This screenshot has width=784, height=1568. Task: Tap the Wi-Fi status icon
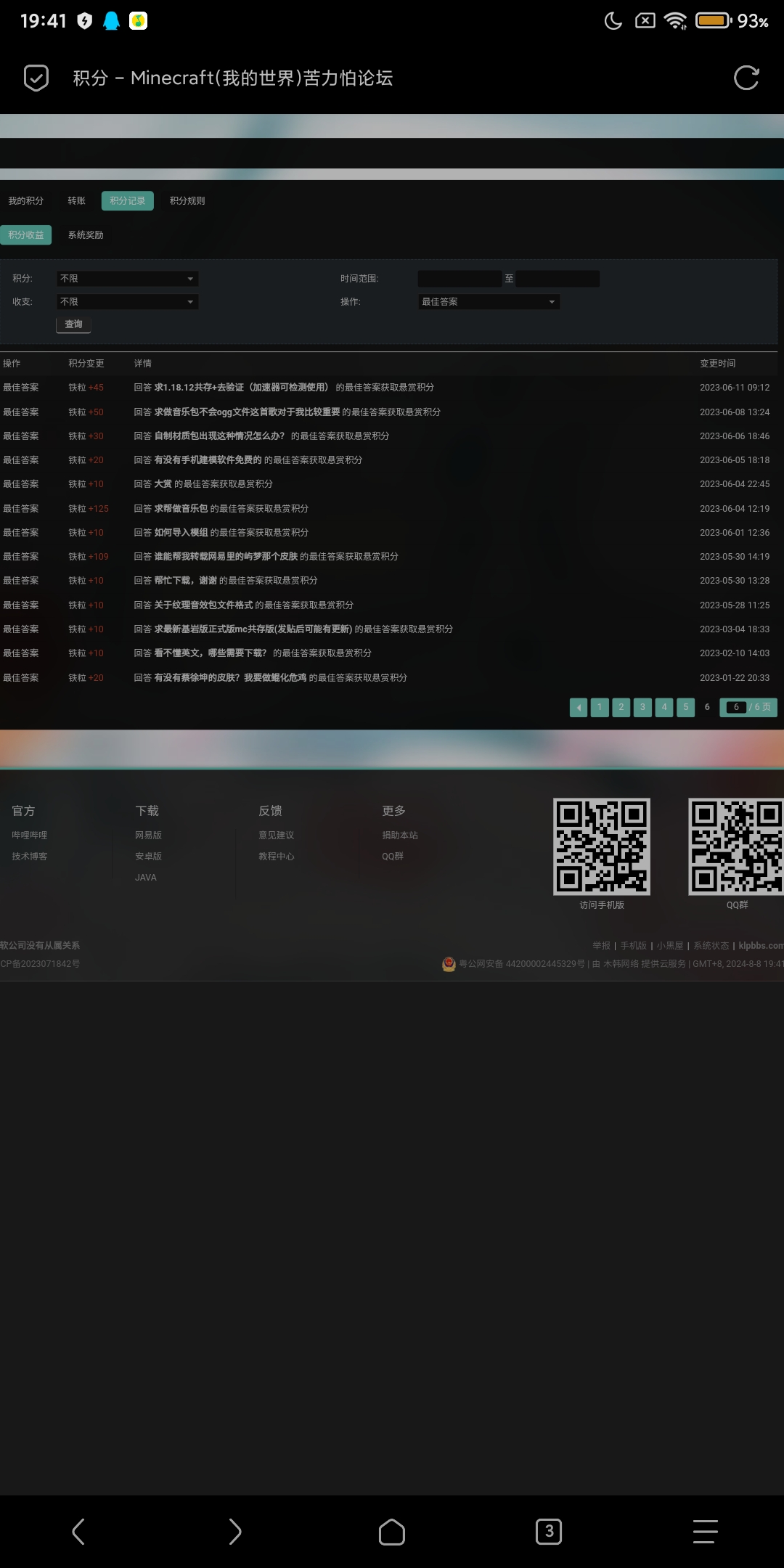676,21
